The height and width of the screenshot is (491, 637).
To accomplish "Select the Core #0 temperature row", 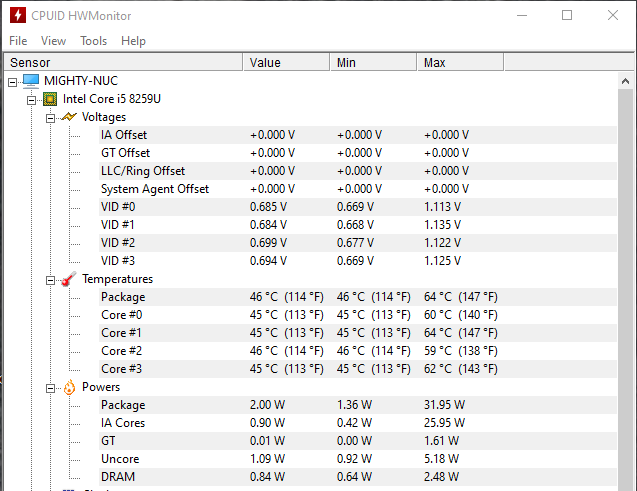I will click(358, 315).
